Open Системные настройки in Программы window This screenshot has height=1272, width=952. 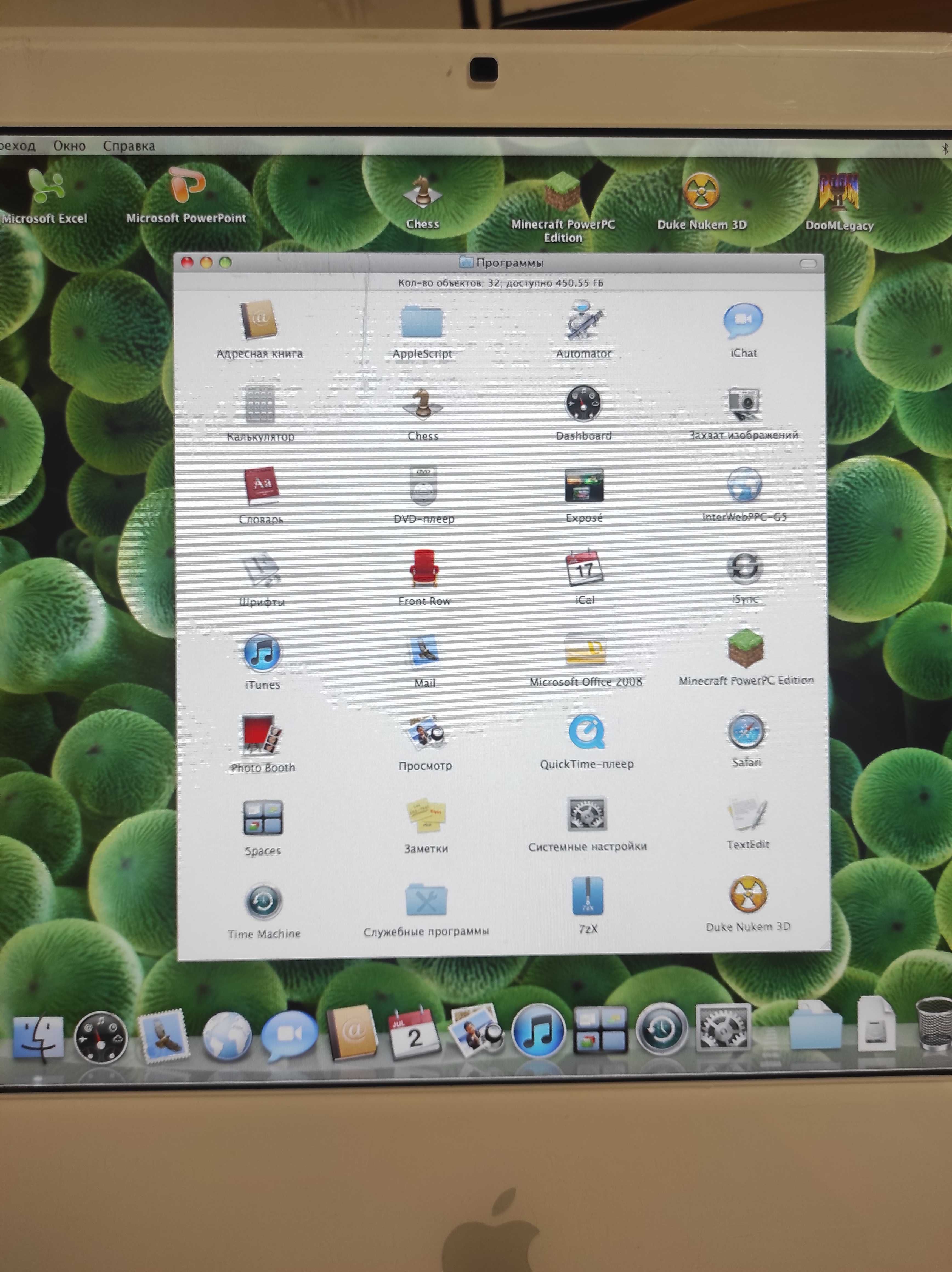pos(587,814)
